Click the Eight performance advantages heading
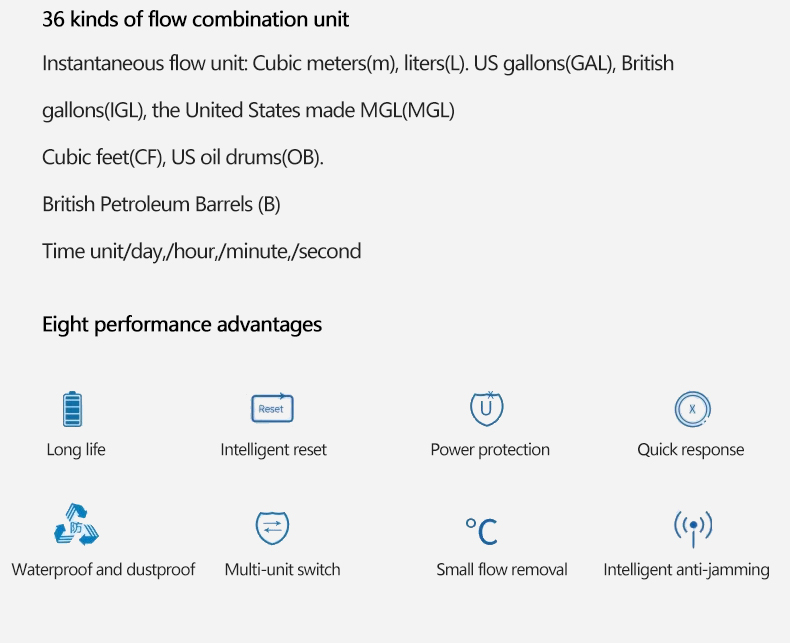 tap(182, 325)
